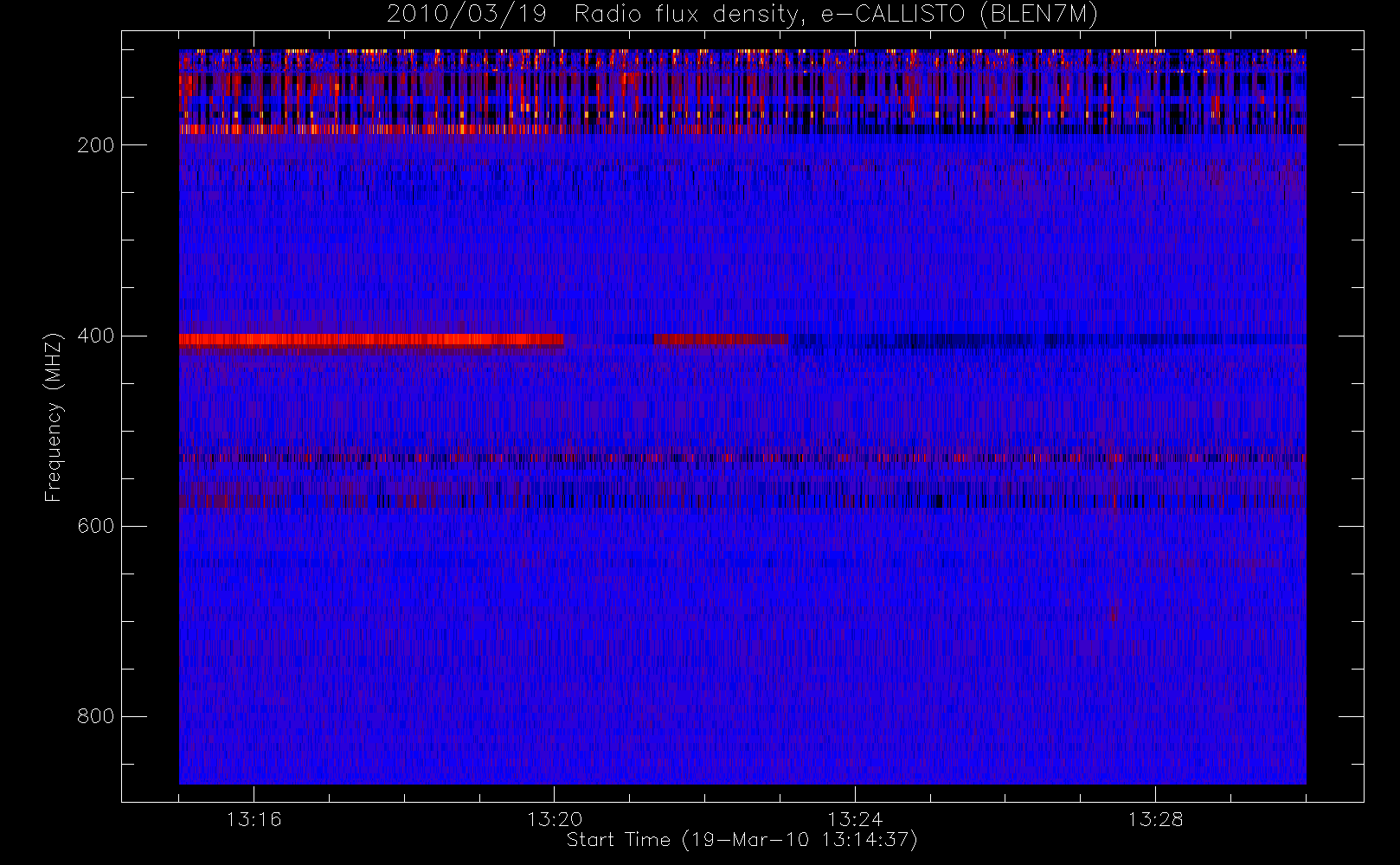Click the bright red emission band at 400 MHz
Image resolution: width=1400 pixels, height=865 pixels.
pyautogui.click(x=372, y=340)
